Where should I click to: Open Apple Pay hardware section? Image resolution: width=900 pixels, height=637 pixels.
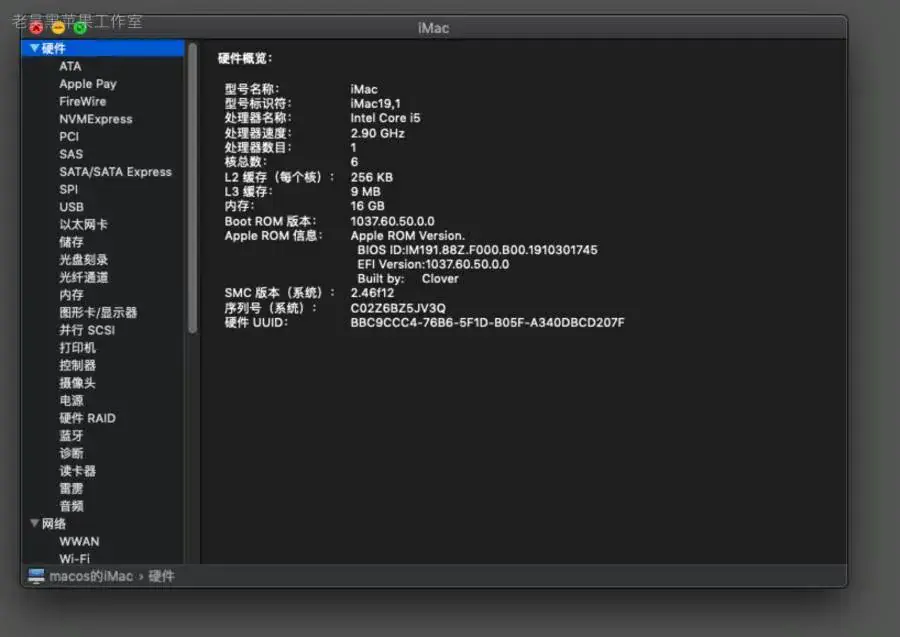(88, 84)
